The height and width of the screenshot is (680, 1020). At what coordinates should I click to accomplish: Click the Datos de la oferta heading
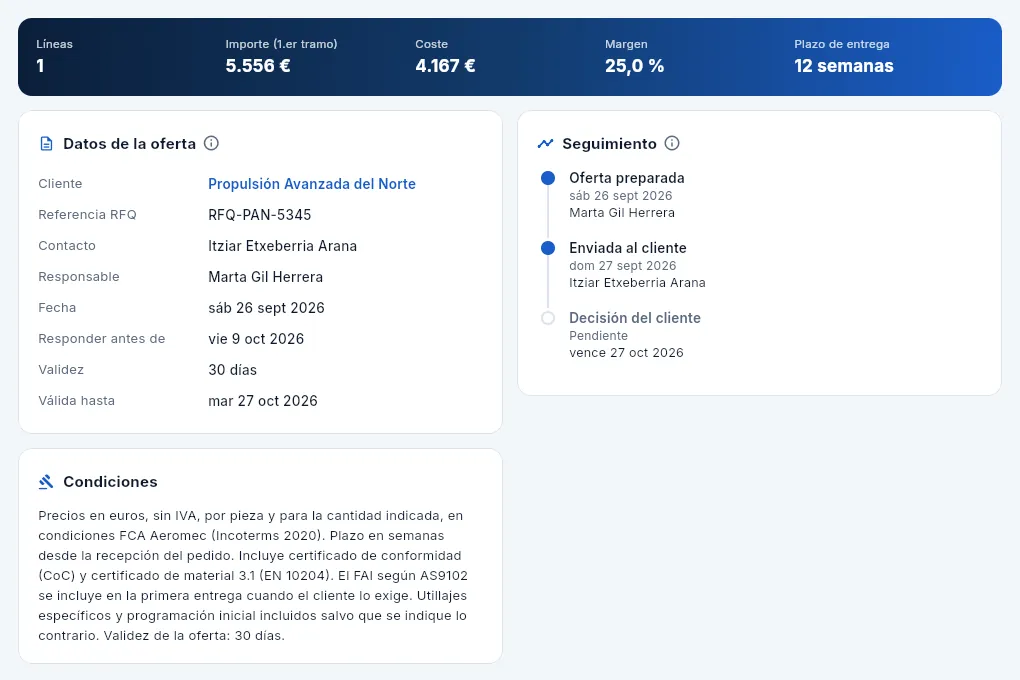pos(129,144)
